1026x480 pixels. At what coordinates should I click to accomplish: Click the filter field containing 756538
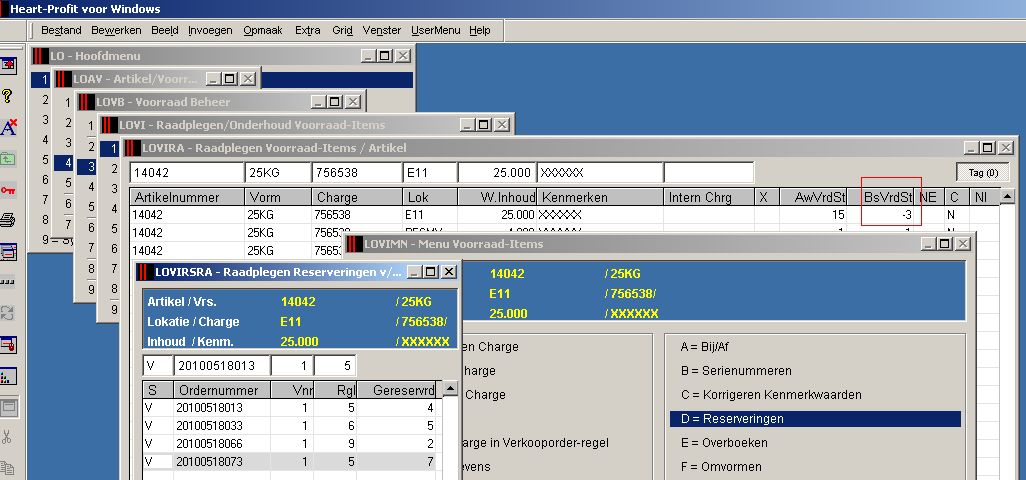(357, 173)
